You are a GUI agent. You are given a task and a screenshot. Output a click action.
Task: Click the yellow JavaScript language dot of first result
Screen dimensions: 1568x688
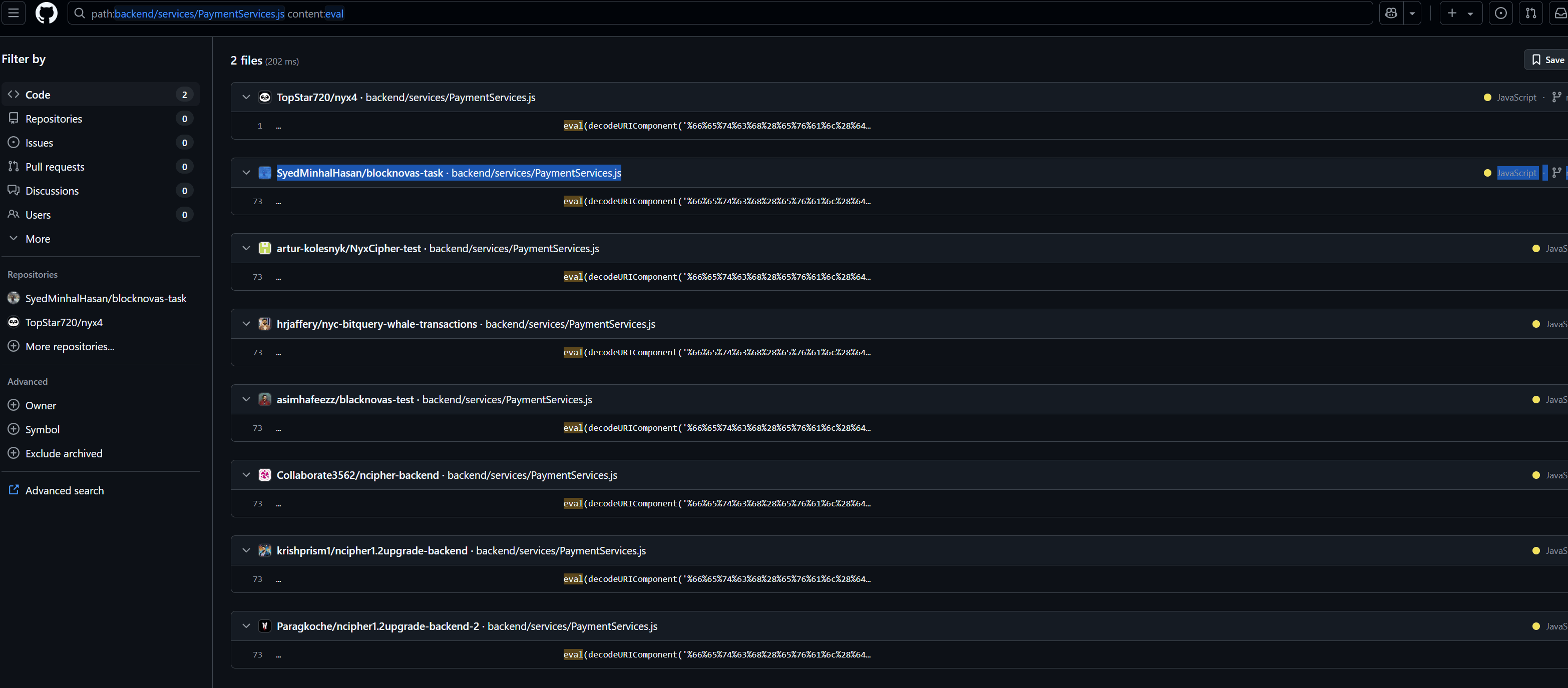[x=1488, y=98]
